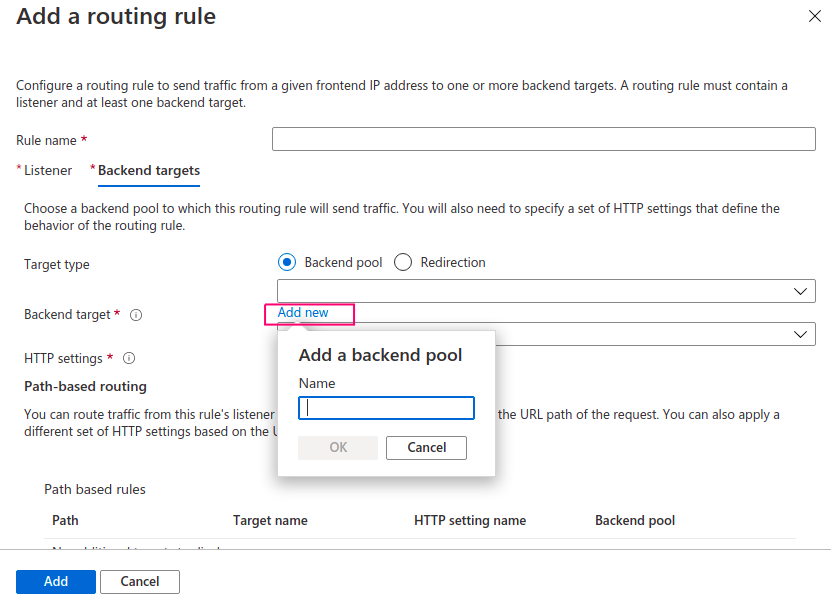Viewport: 831px width, 601px height.
Task: Cancel the Add a backend pool popup
Action: tap(426, 448)
